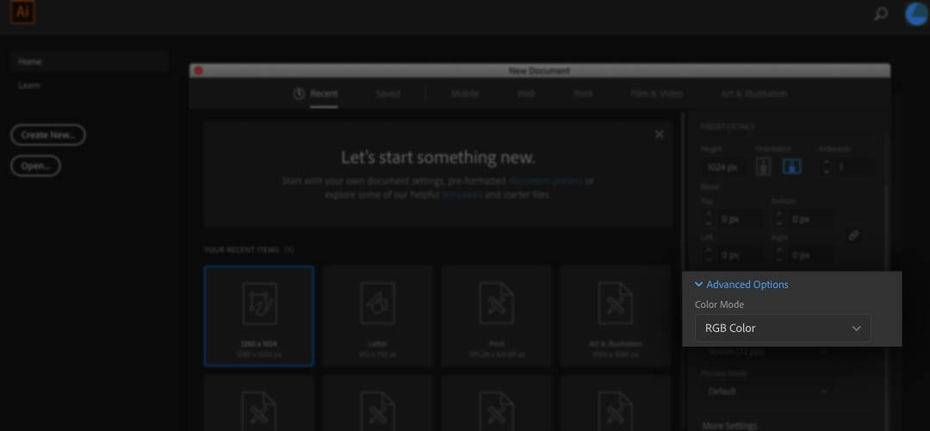Open the blue user profile avatar

916,13
